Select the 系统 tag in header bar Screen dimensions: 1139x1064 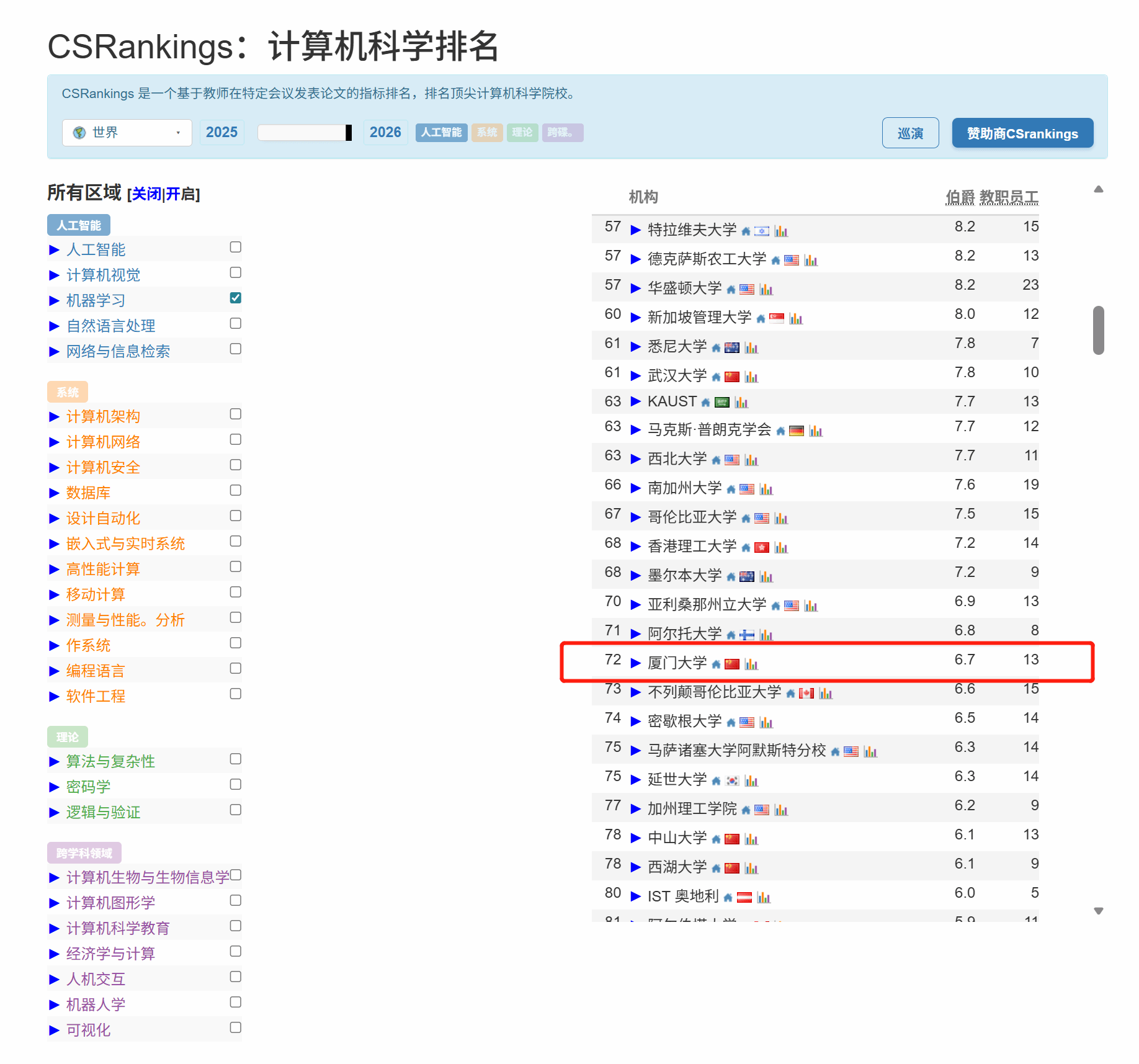pos(487,133)
